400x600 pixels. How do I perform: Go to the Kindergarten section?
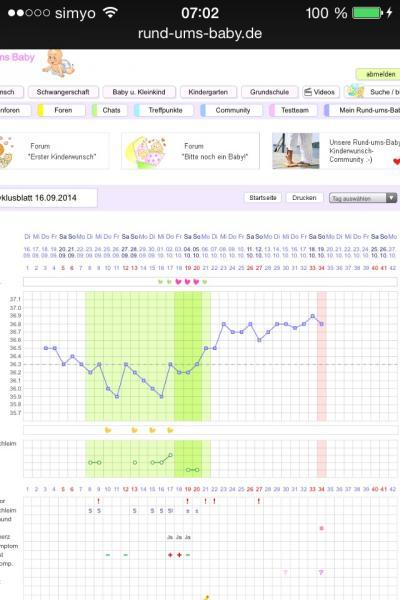pyautogui.click(x=208, y=92)
